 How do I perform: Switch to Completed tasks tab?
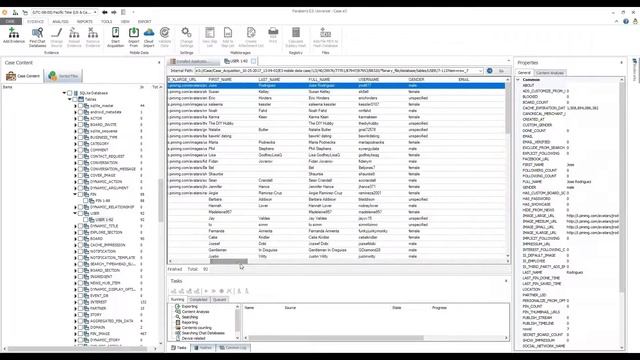point(198,300)
